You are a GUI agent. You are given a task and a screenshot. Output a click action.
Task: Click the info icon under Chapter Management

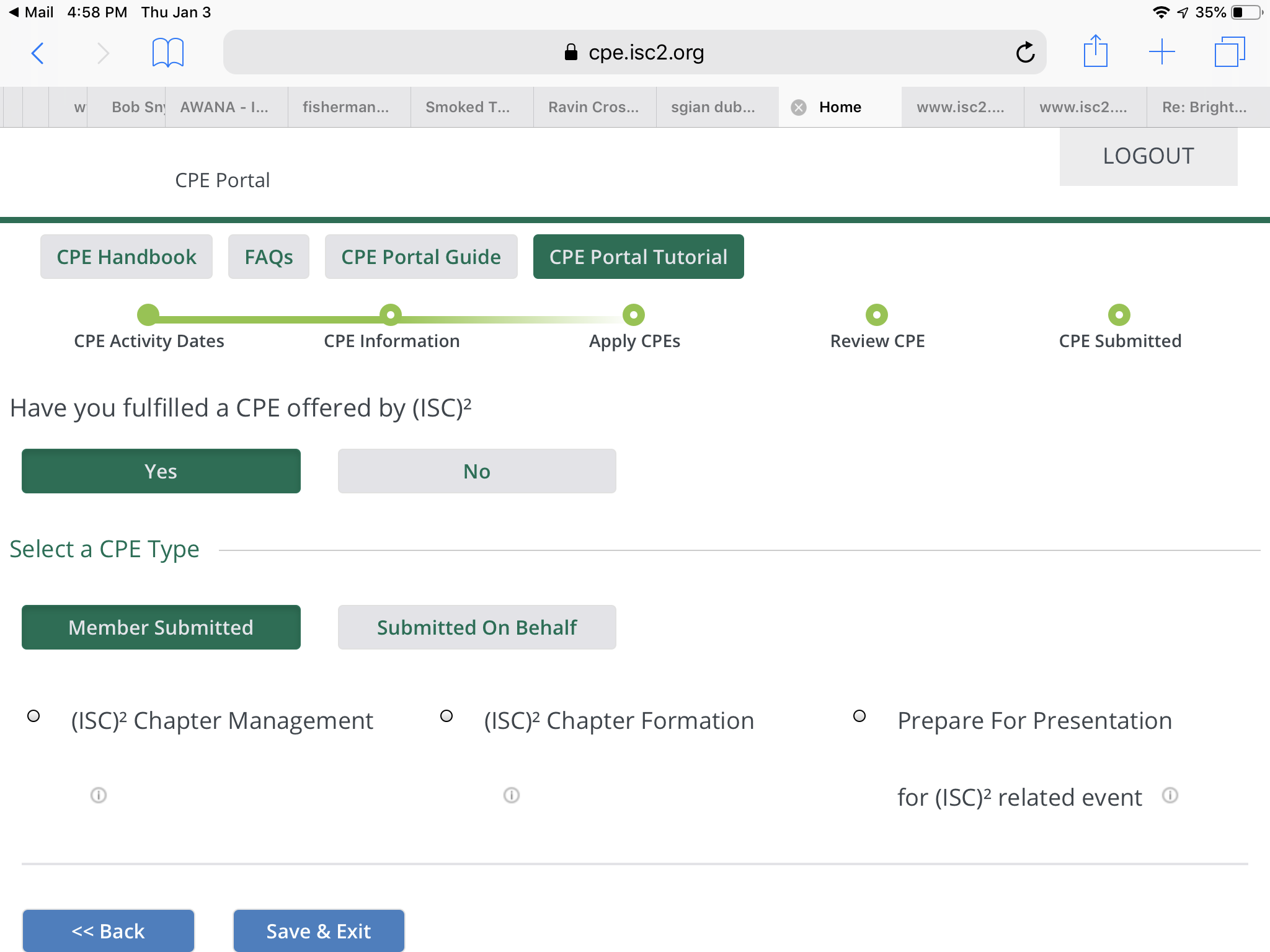click(x=98, y=795)
